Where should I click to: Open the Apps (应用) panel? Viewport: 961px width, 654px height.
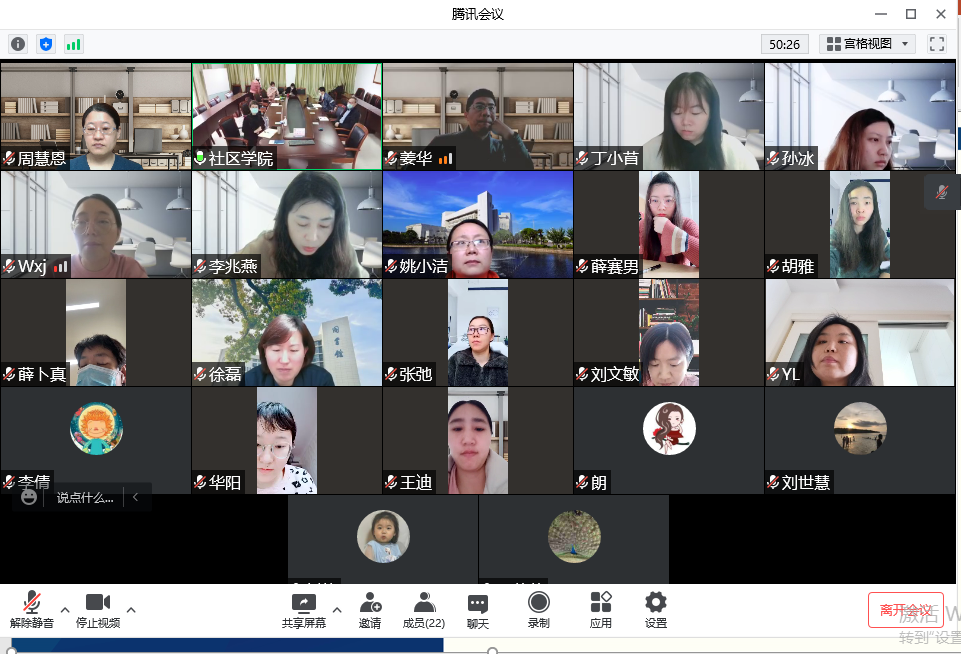point(601,608)
